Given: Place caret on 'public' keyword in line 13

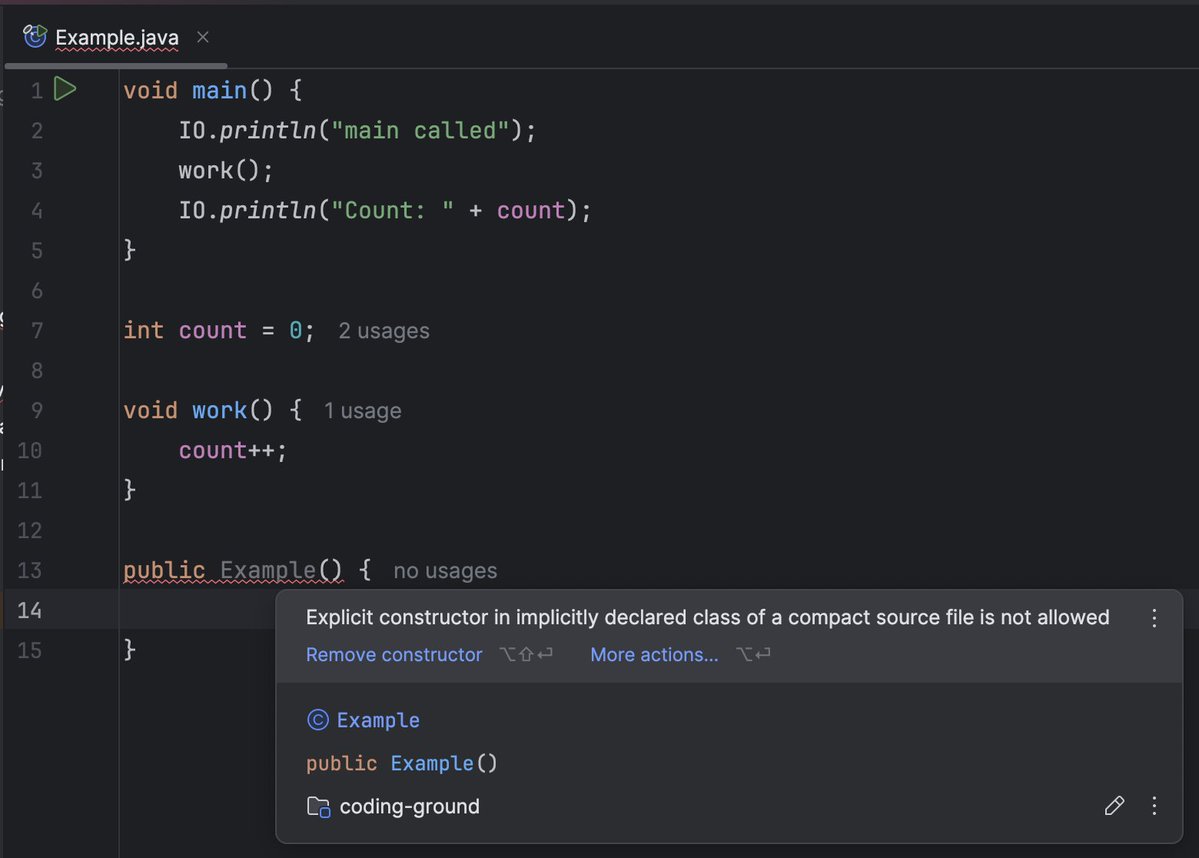Looking at the screenshot, I should pyautogui.click(x=164, y=570).
